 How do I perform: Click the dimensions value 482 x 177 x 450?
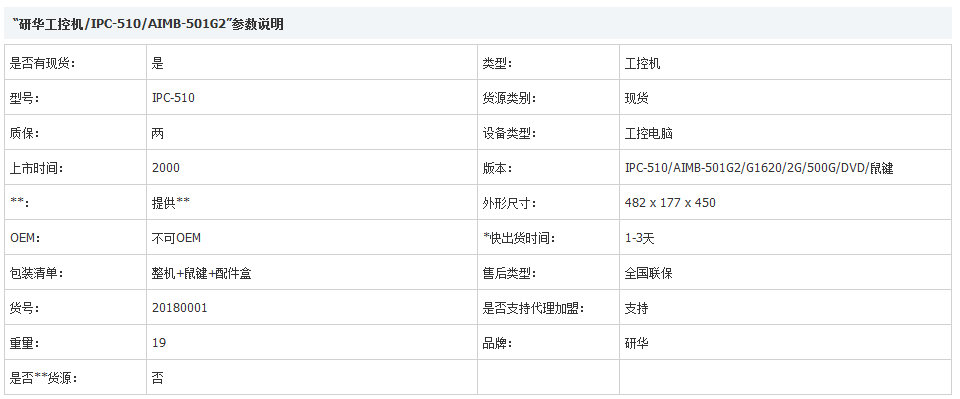point(670,203)
